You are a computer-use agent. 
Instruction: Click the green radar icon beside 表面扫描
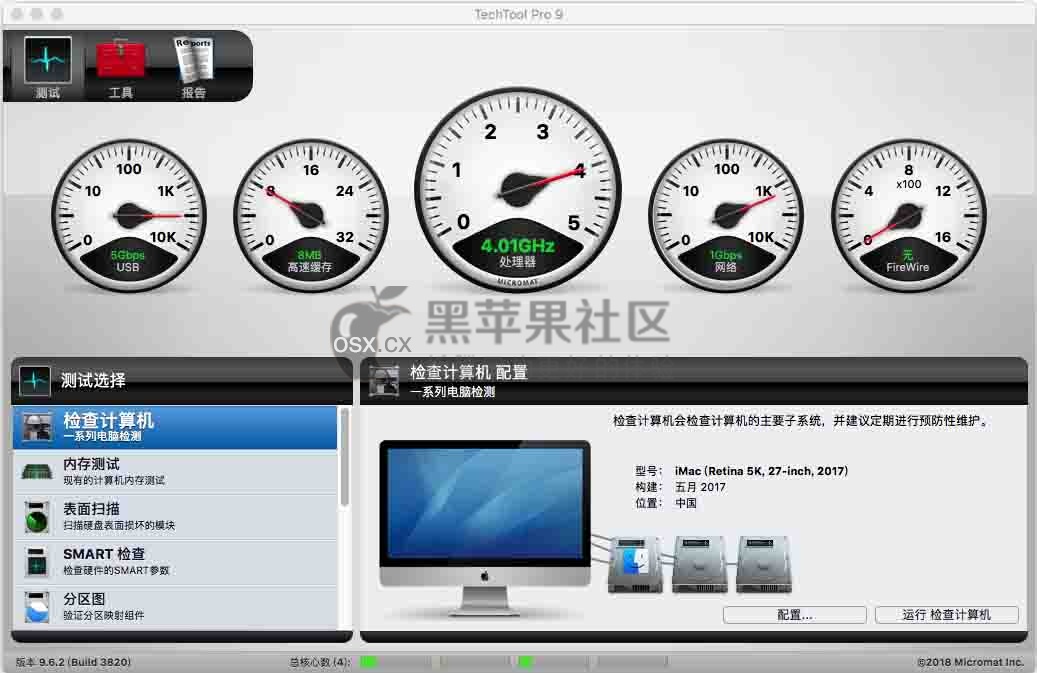37,517
